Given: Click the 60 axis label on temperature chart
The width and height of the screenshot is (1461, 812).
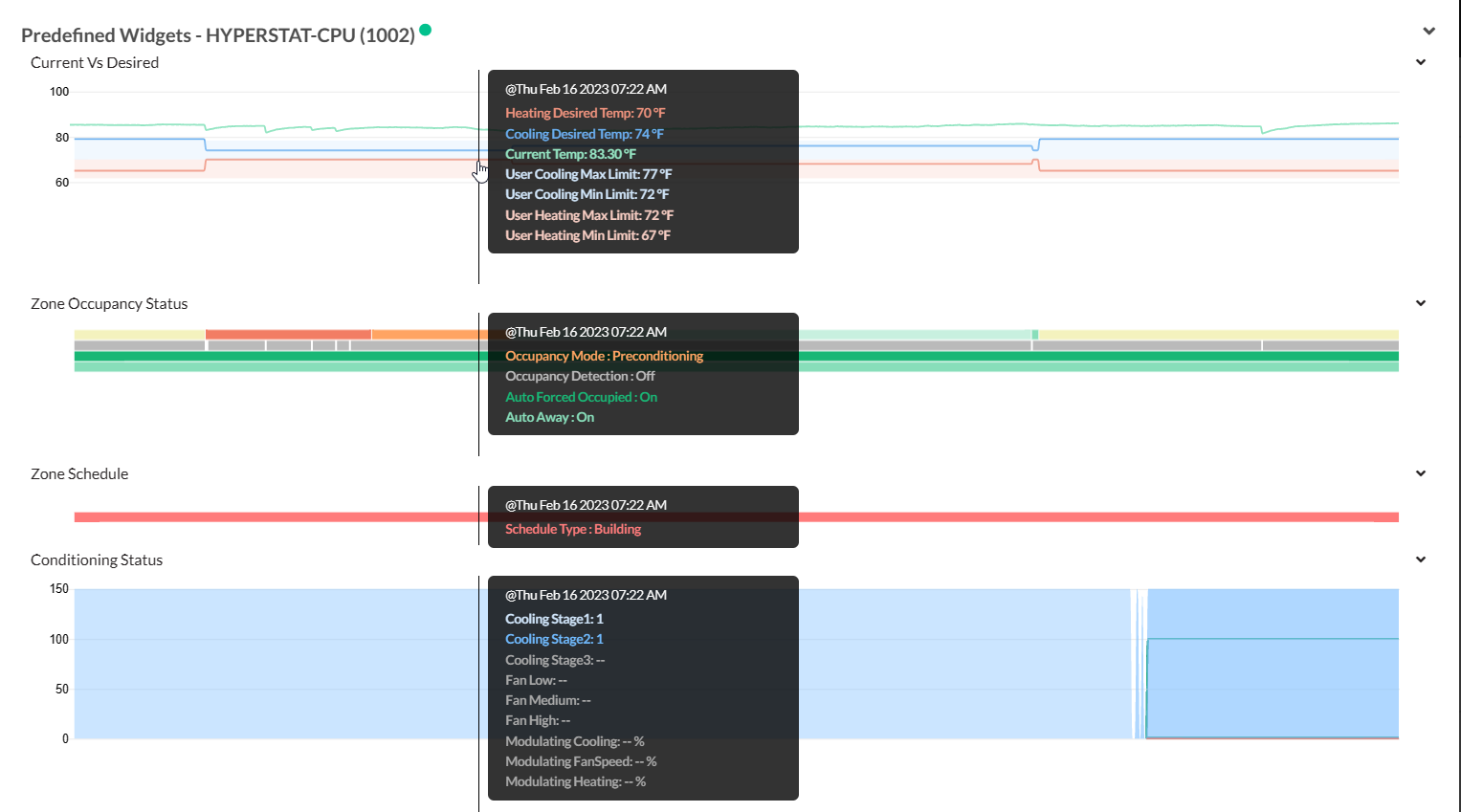Looking at the screenshot, I should tap(62, 183).
